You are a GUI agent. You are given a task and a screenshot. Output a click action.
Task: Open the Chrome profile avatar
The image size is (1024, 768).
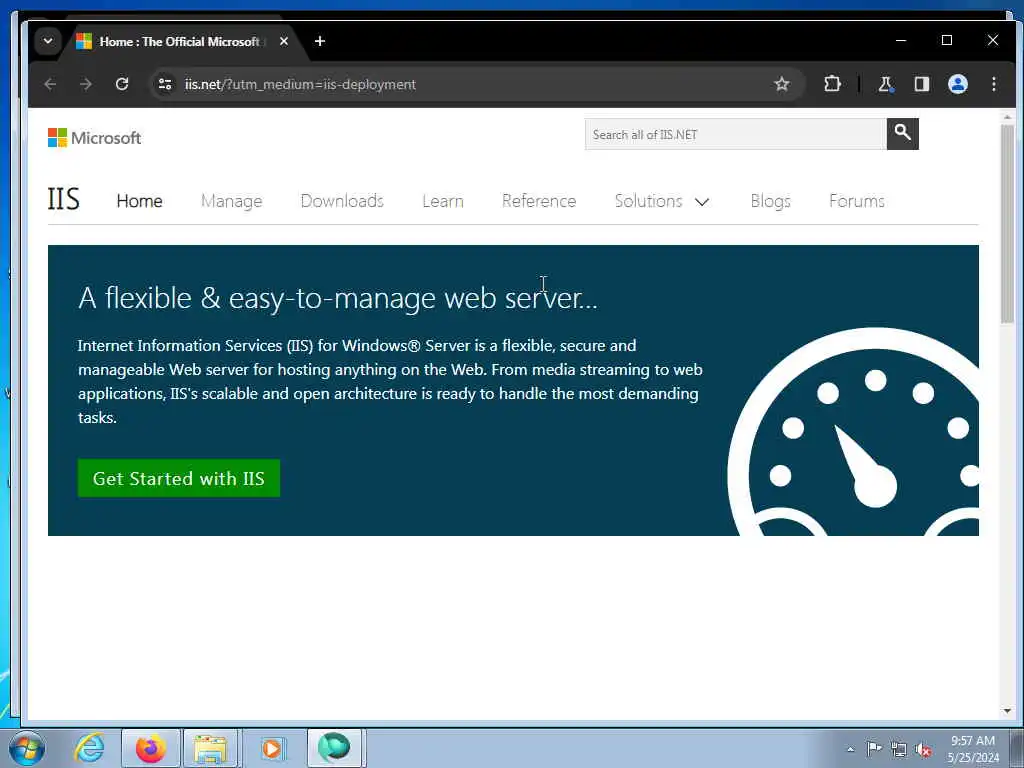coord(957,84)
